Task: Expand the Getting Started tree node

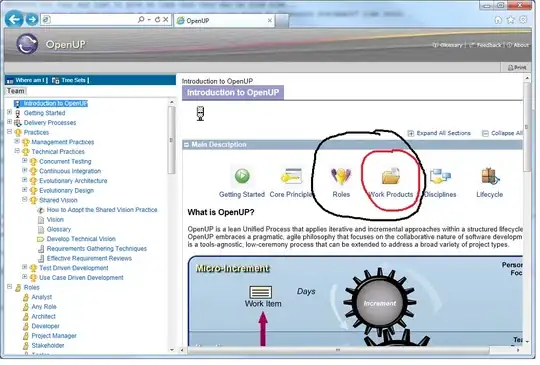Action: (x=10, y=112)
